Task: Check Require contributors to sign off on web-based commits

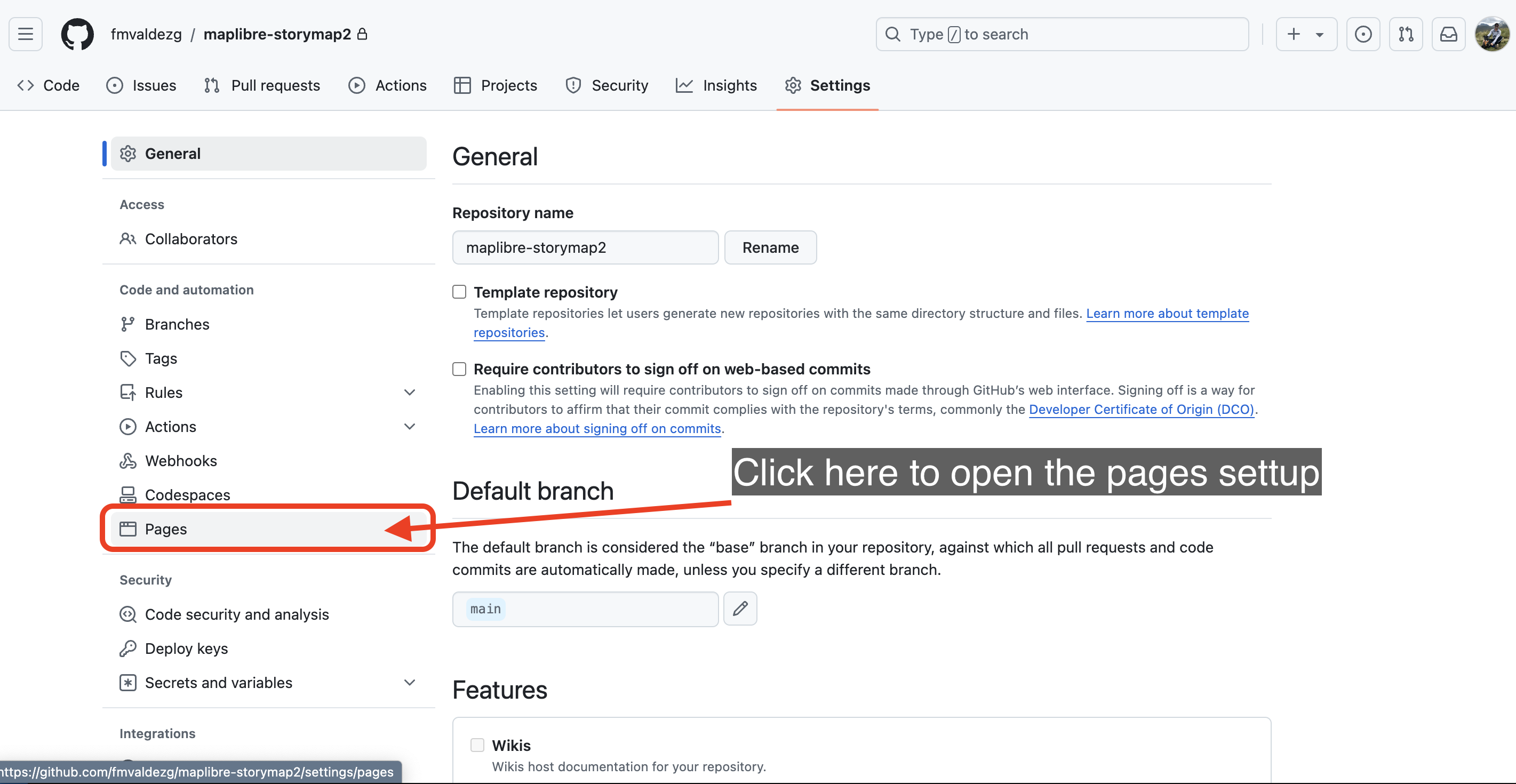Action: click(x=459, y=369)
